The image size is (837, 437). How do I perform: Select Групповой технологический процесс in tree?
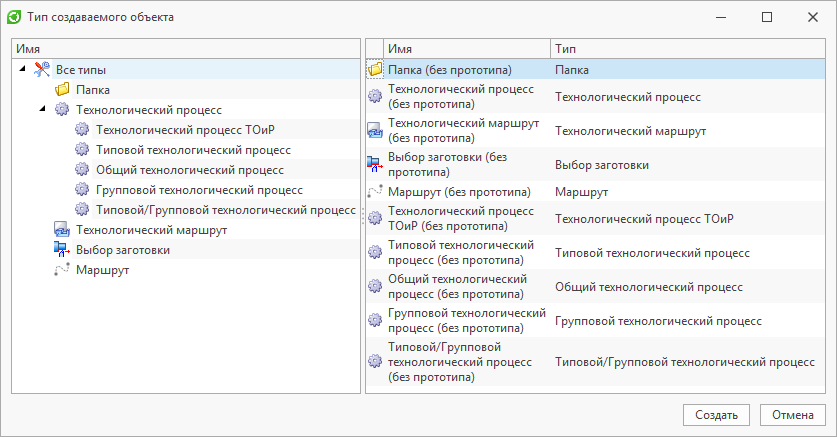pyautogui.click(x=199, y=190)
